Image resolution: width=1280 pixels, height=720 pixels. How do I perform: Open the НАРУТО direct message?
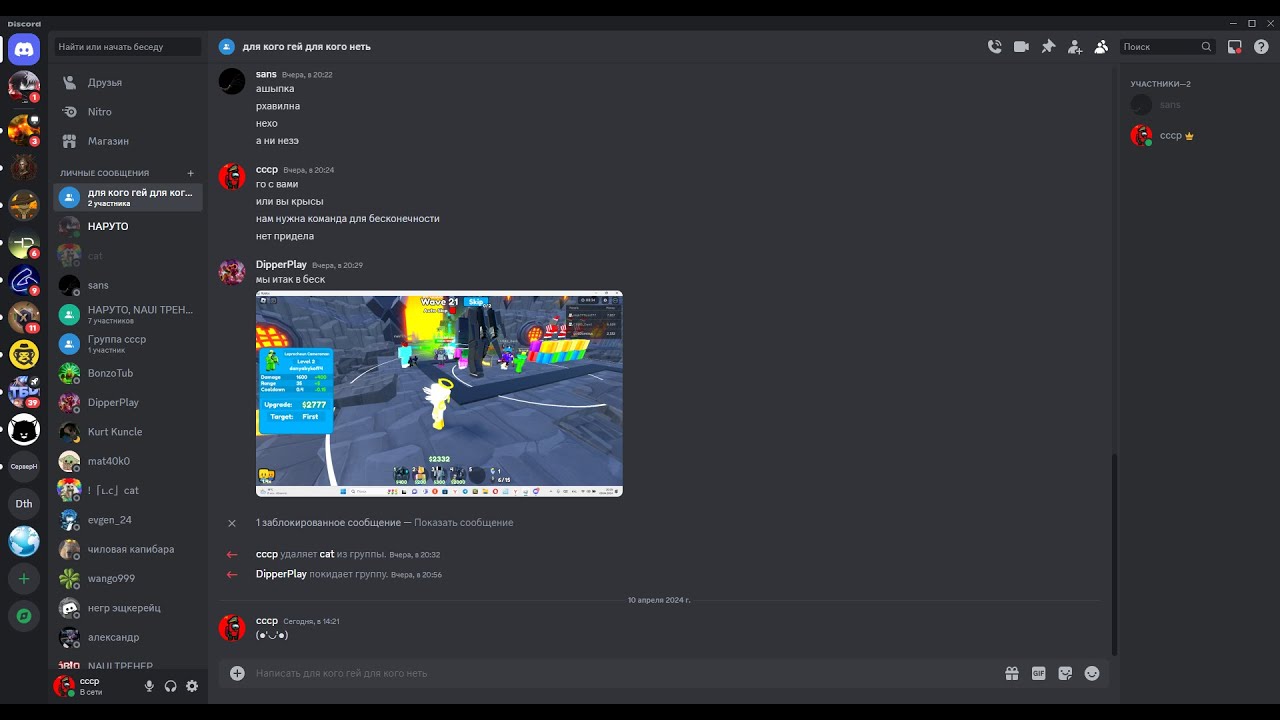coord(128,226)
